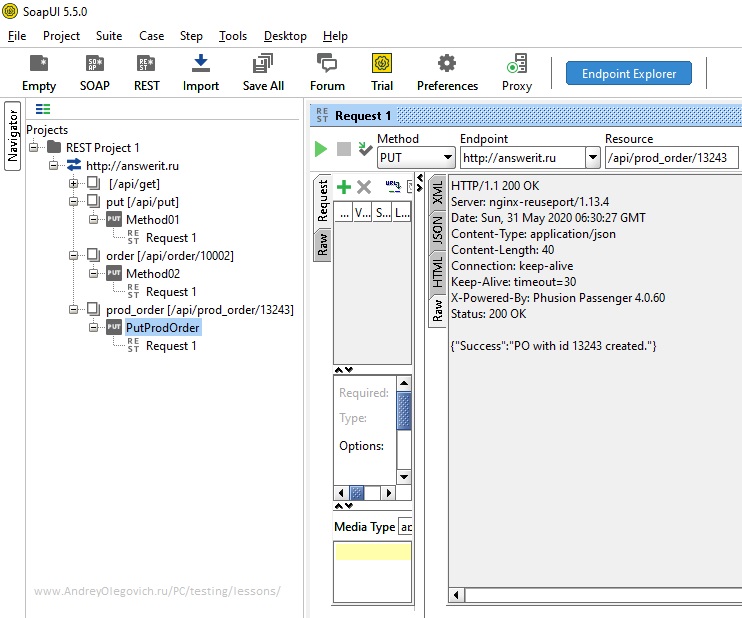Click REST icon of Request 1 under Method02
742x618 pixels.
[133, 291]
